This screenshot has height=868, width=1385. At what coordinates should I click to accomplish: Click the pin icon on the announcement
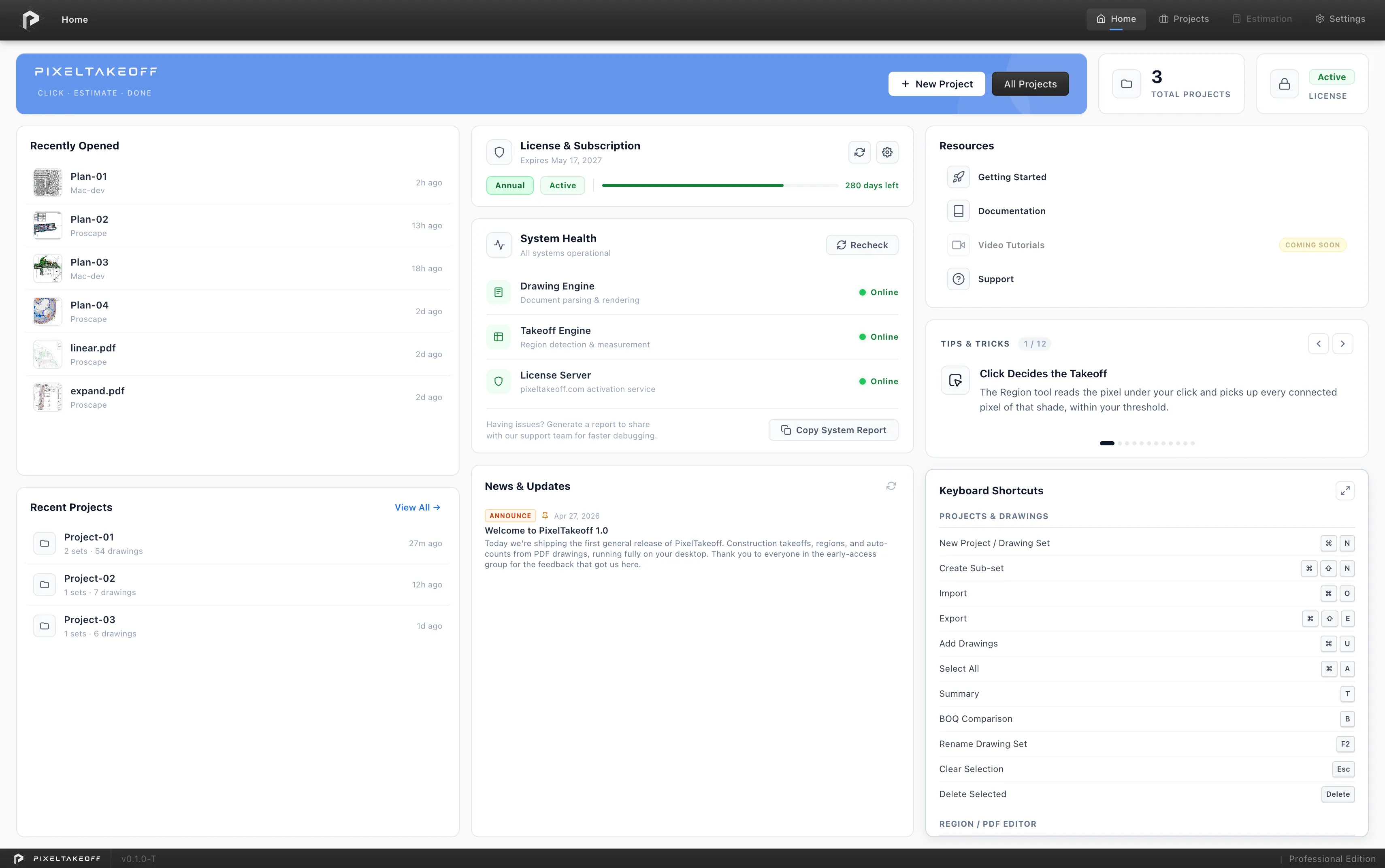point(545,515)
